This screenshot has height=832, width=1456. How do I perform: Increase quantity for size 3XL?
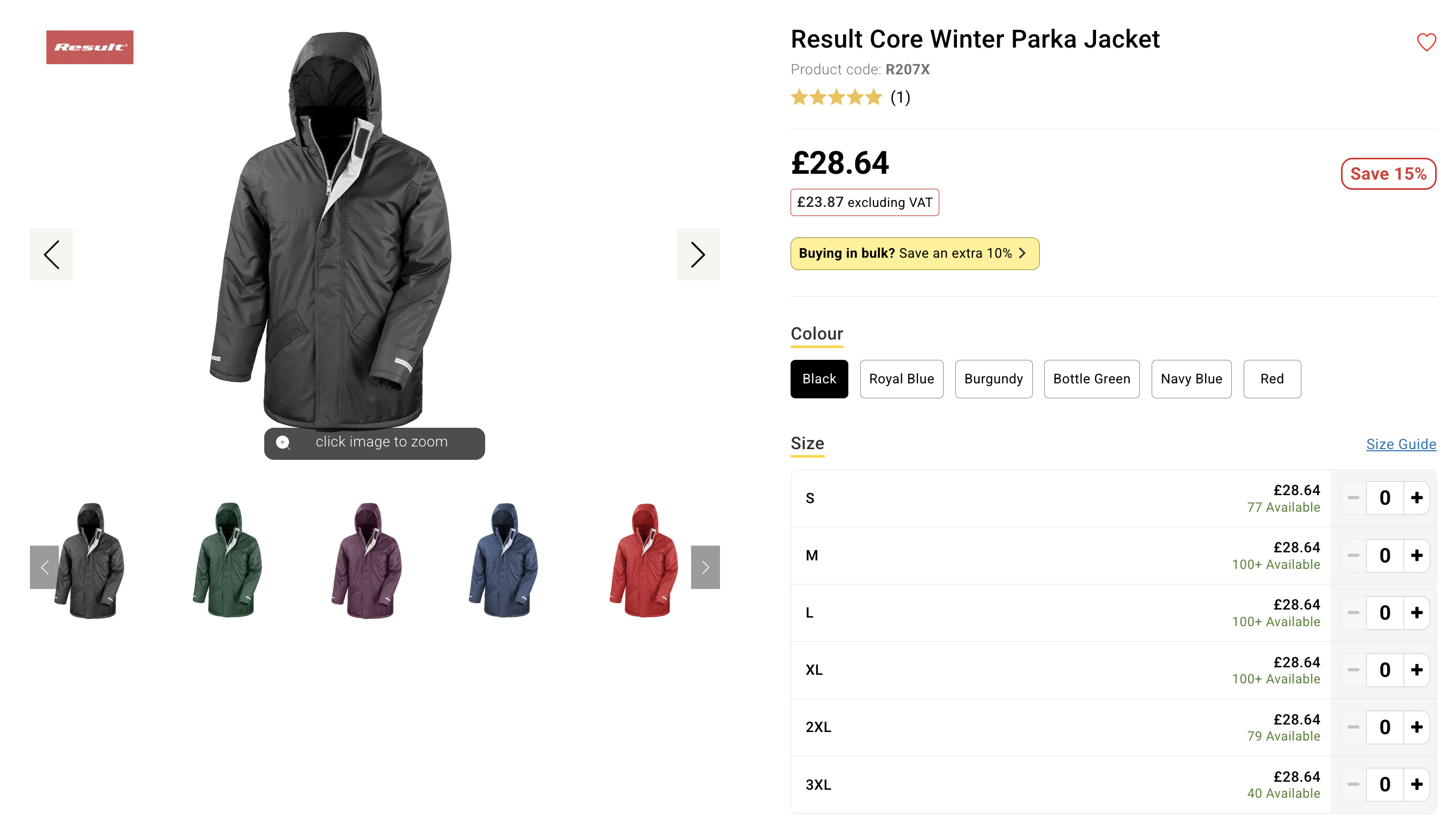coord(1416,784)
